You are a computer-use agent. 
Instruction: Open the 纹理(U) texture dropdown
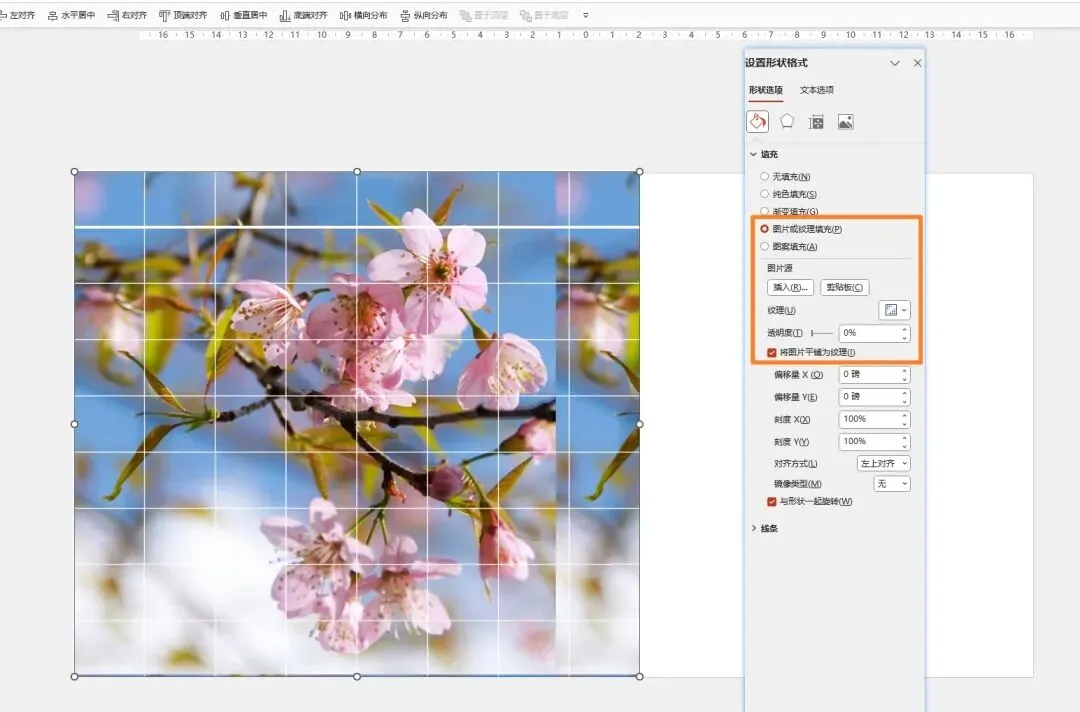click(895, 310)
